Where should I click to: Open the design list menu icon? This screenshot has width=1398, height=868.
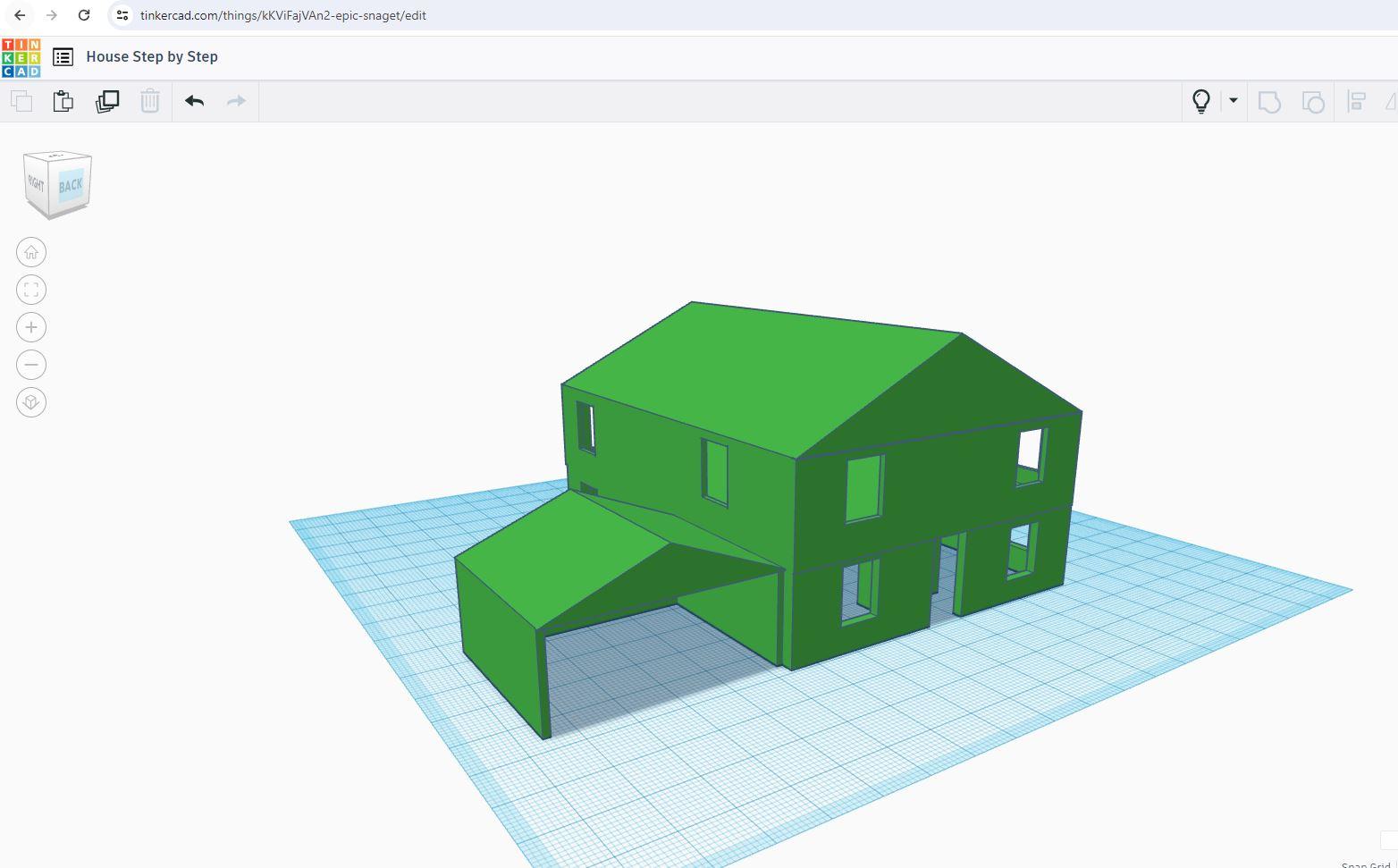(x=63, y=57)
